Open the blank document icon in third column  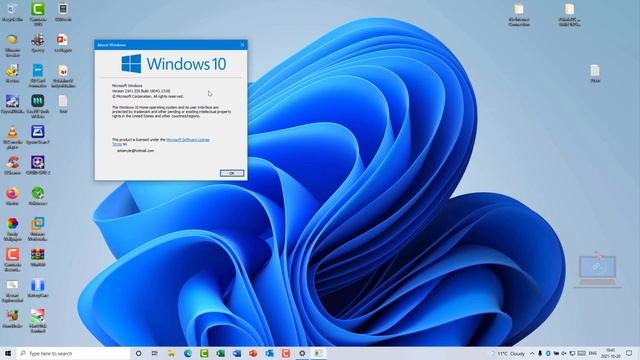pos(62,104)
